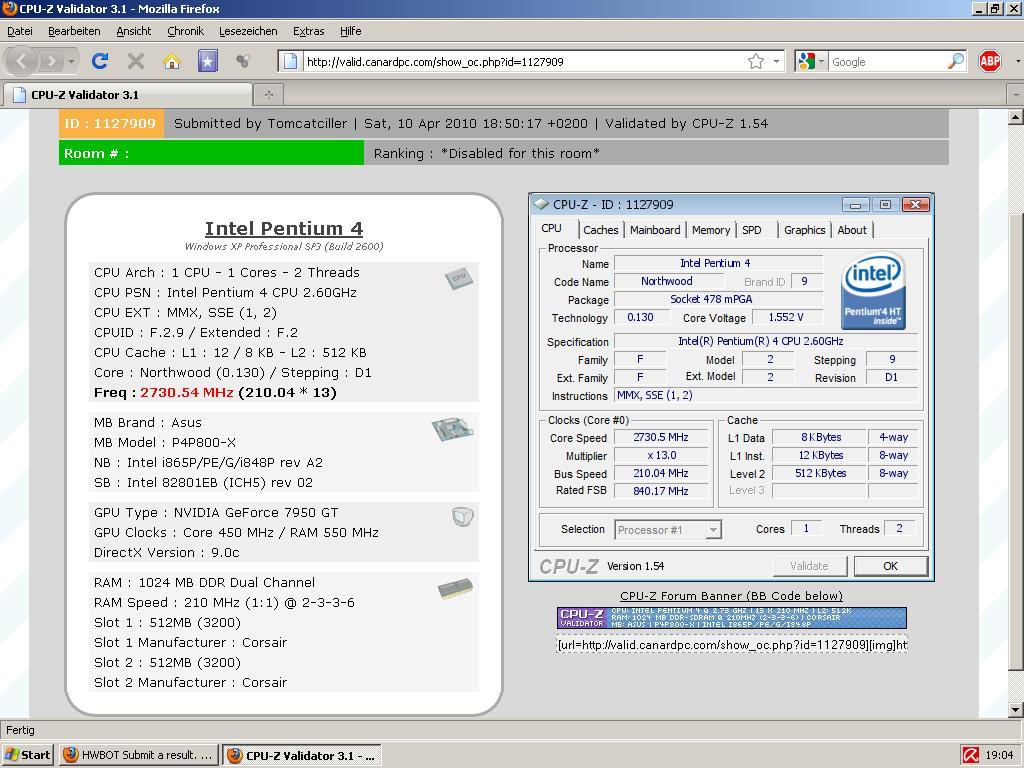
Task: Click the page icon in URL bar
Action: coord(291,61)
